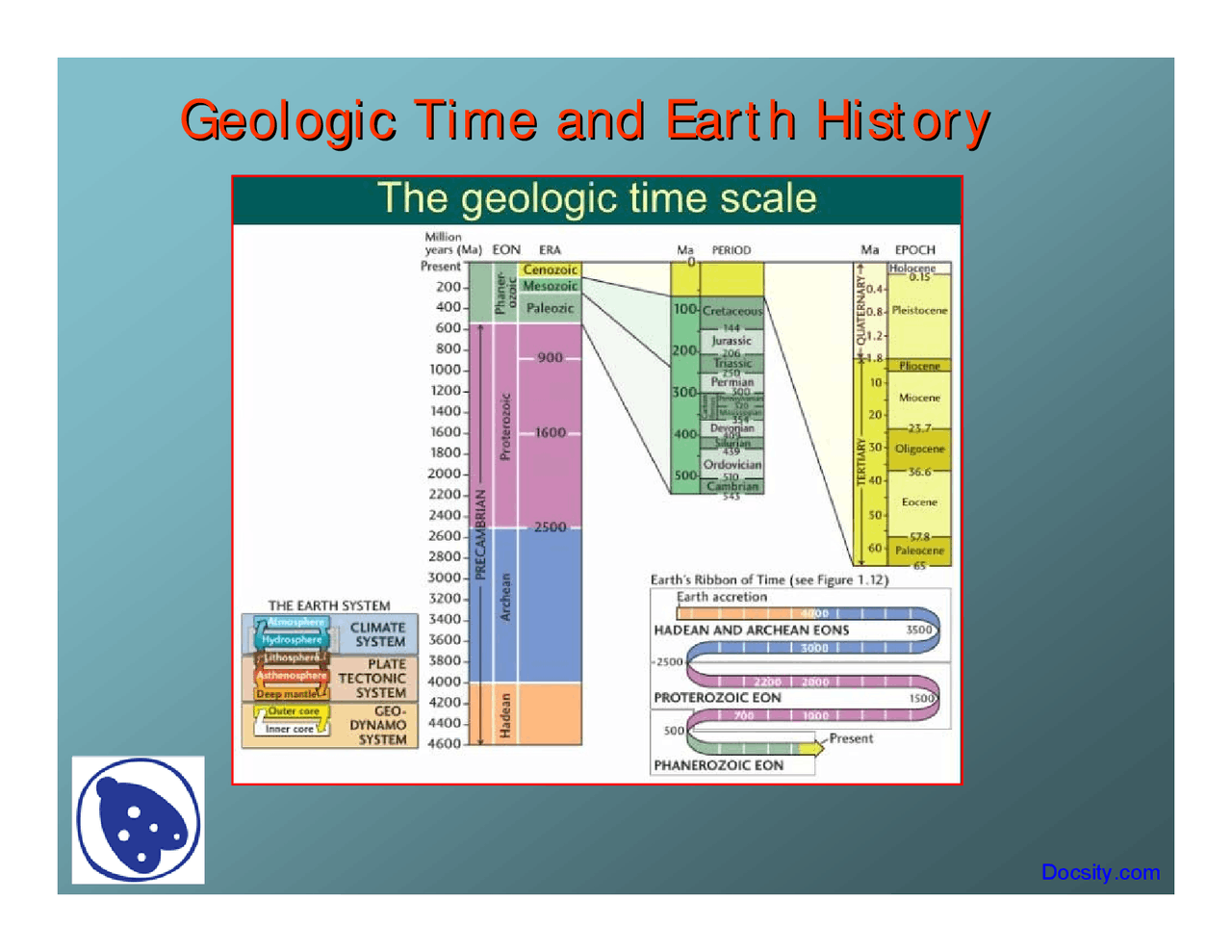Select the Atmosphere layer label

click(x=295, y=622)
